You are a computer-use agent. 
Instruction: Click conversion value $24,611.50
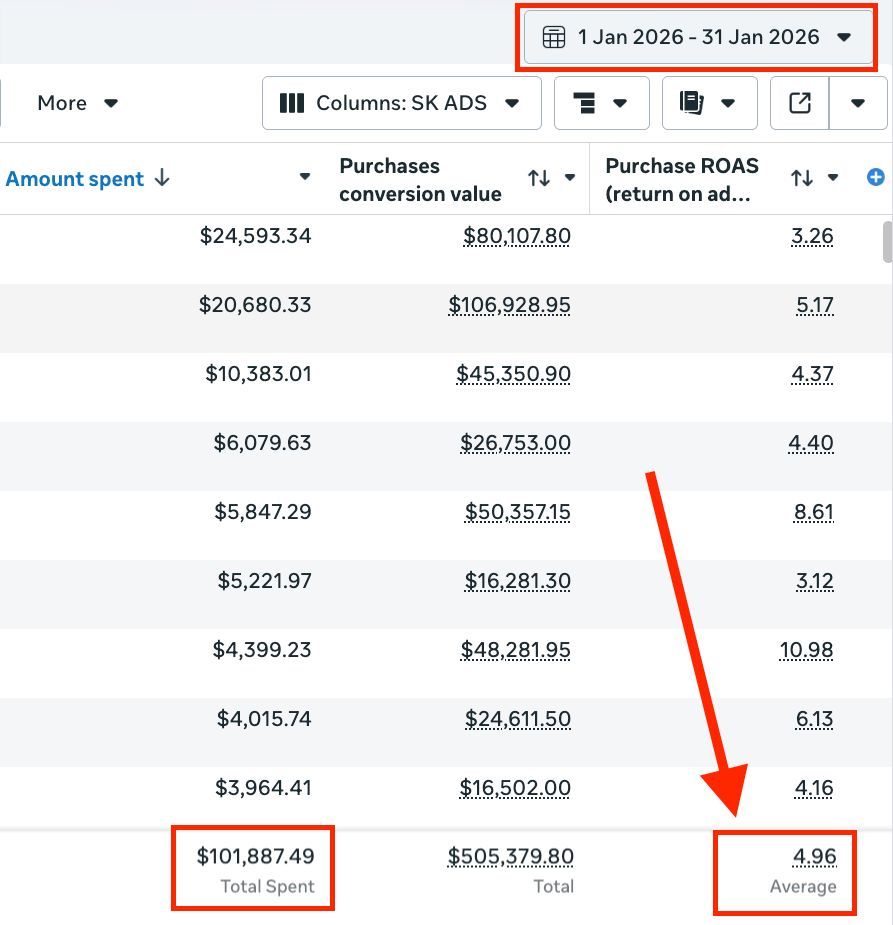tap(518, 719)
